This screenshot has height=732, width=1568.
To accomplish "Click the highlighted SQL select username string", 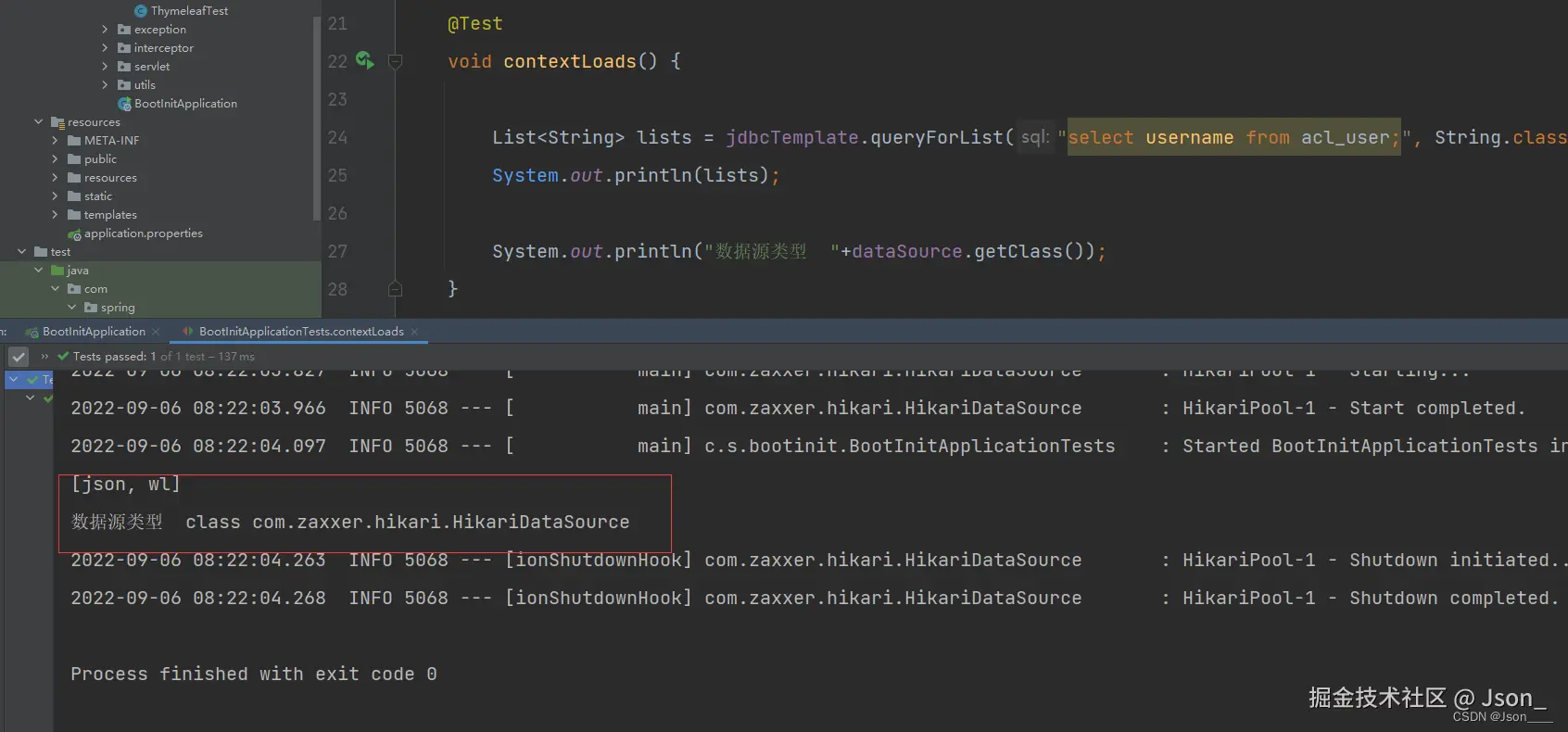I will click(1233, 137).
